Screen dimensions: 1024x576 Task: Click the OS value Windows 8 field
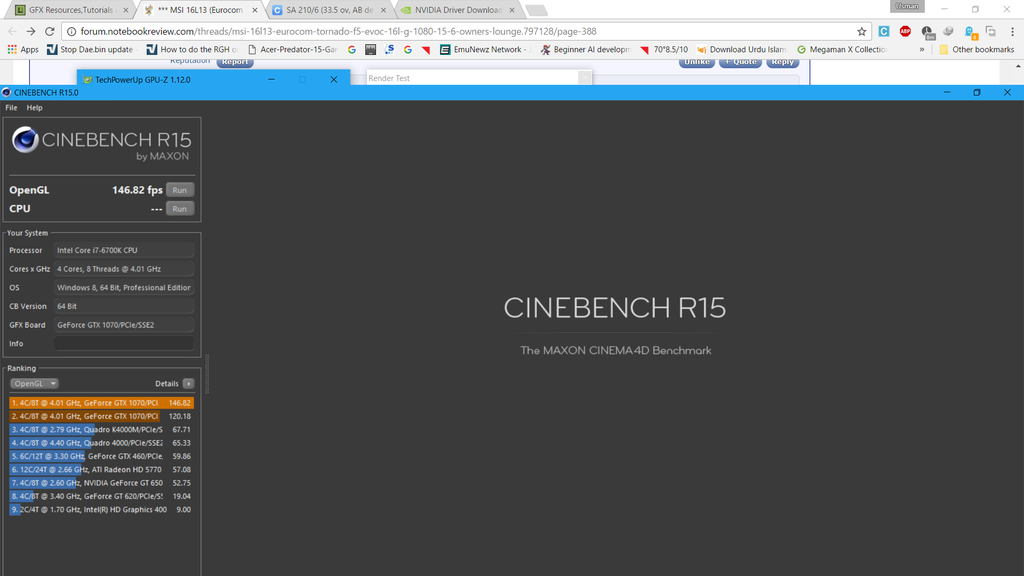123,287
